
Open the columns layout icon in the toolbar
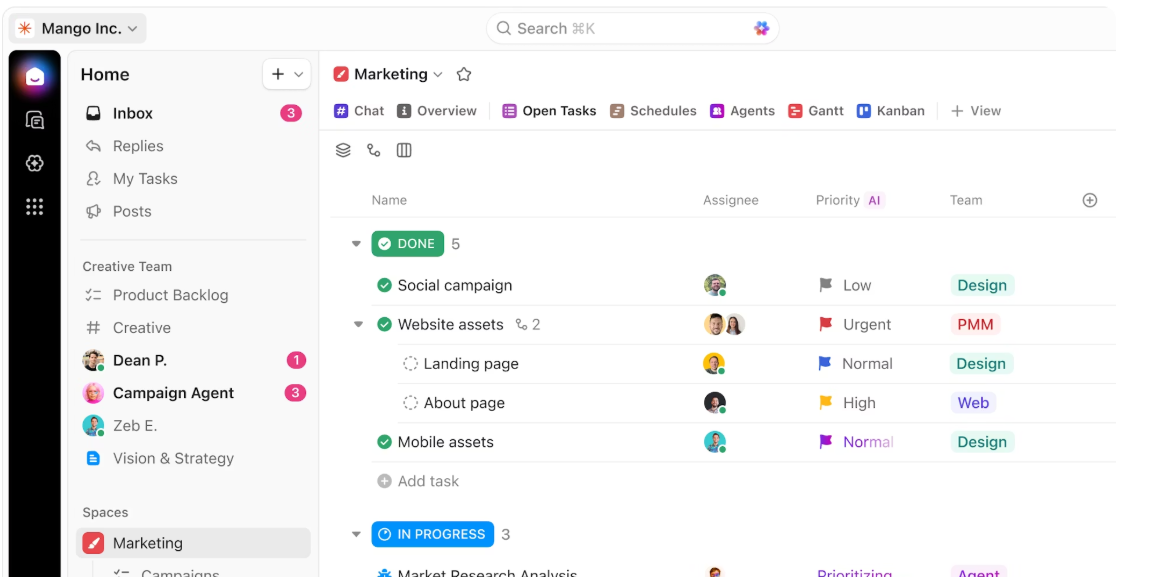point(403,150)
